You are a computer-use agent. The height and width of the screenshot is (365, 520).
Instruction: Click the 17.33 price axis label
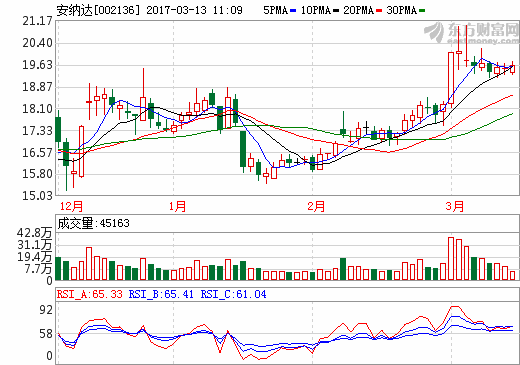(x=37, y=131)
